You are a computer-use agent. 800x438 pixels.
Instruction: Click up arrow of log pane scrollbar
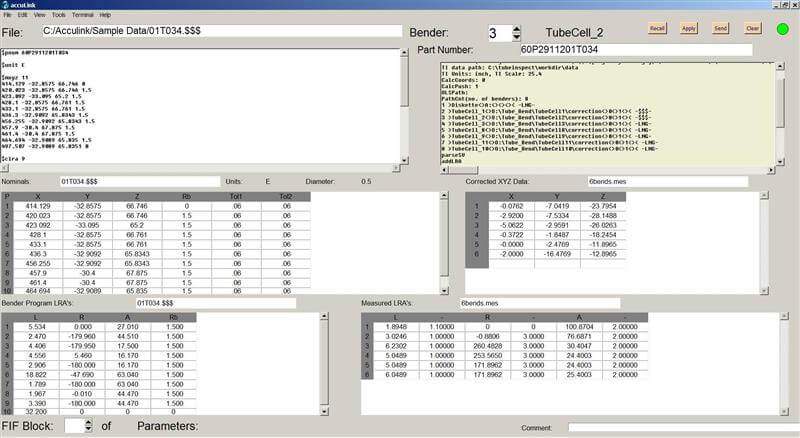(x=780, y=66)
